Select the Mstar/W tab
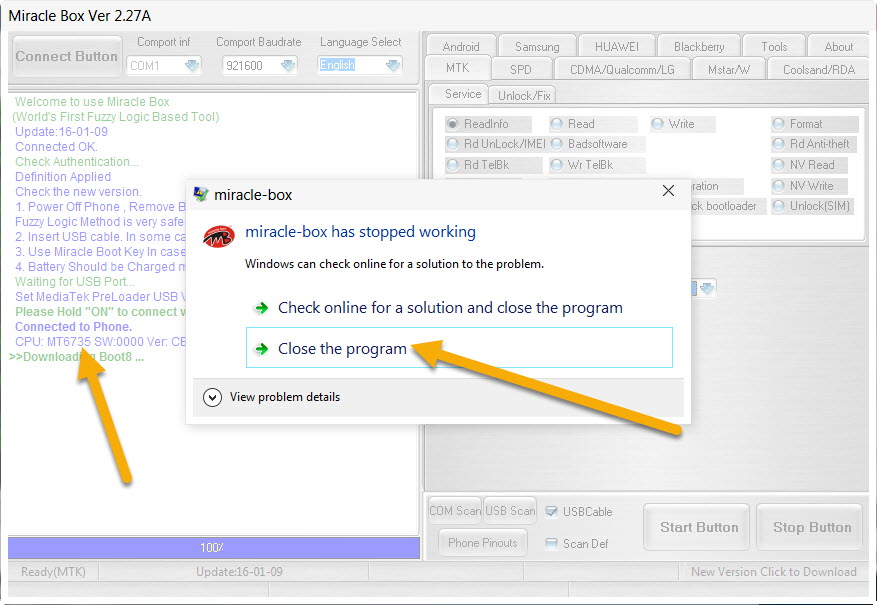This screenshot has width=877, height=605. (x=728, y=69)
